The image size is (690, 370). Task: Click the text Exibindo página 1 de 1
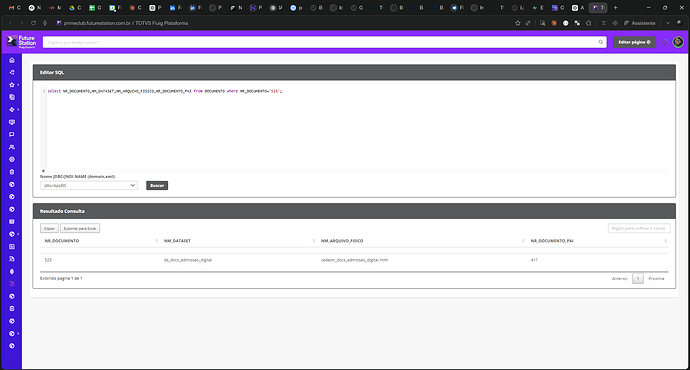coord(61,278)
